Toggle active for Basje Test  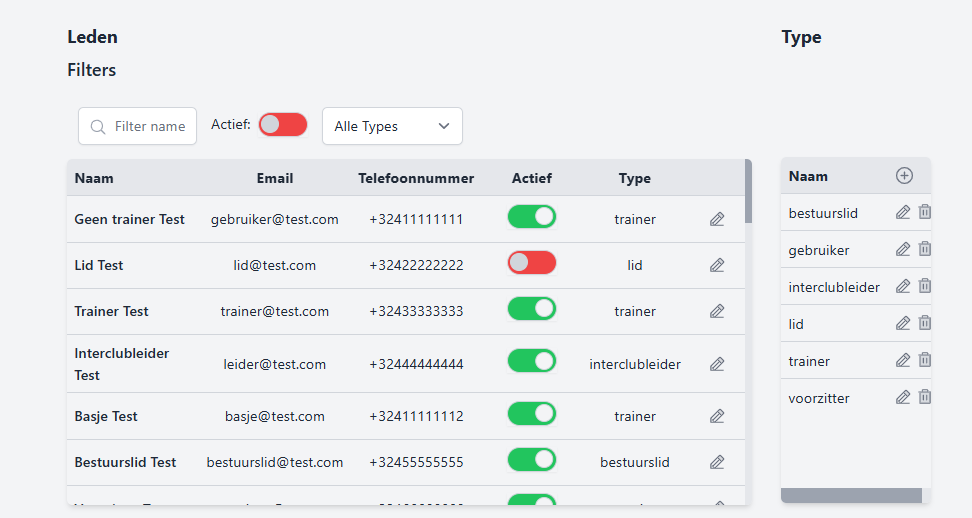(x=532, y=414)
